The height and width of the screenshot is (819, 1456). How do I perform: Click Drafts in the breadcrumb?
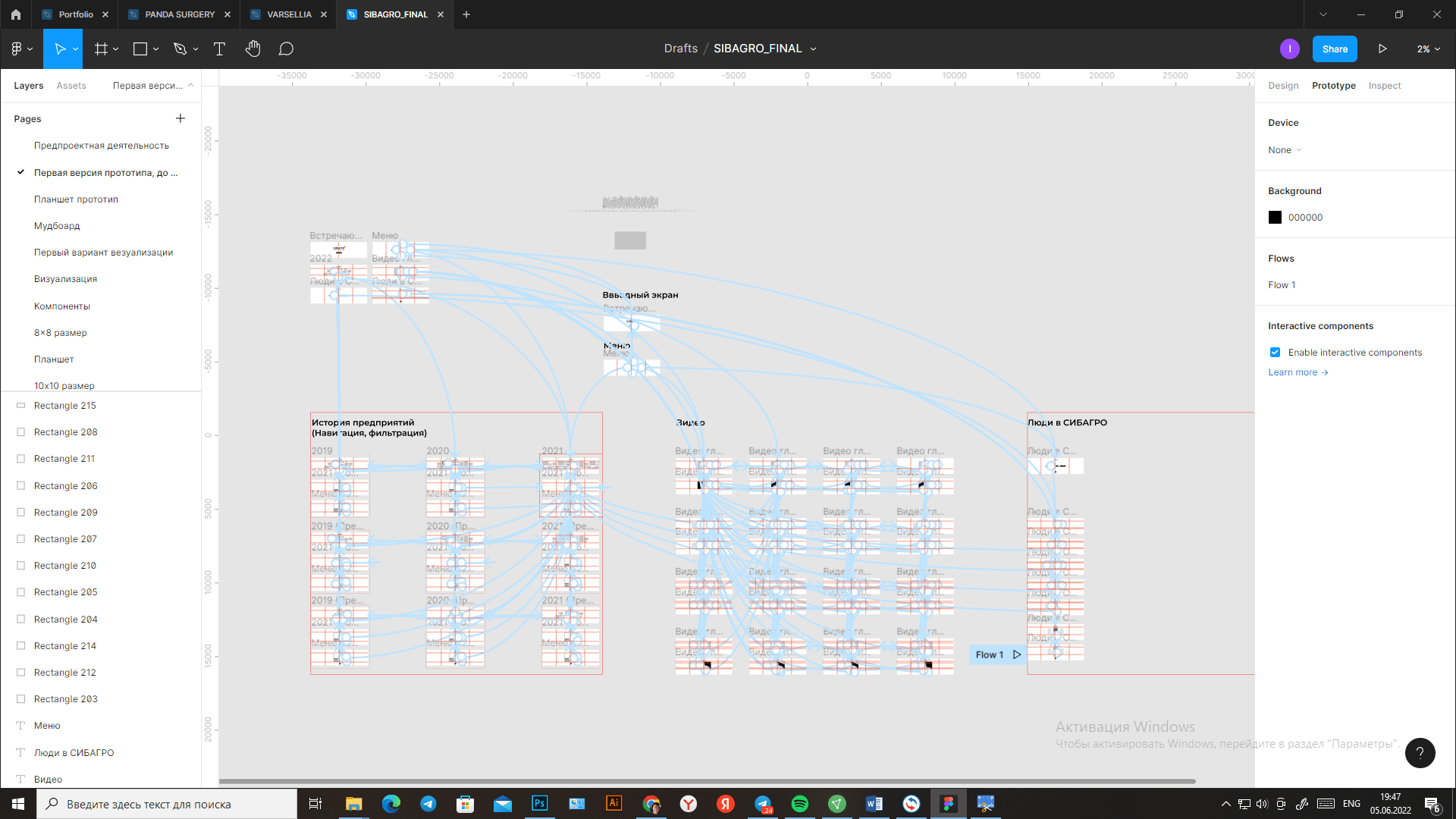(680, 49)
